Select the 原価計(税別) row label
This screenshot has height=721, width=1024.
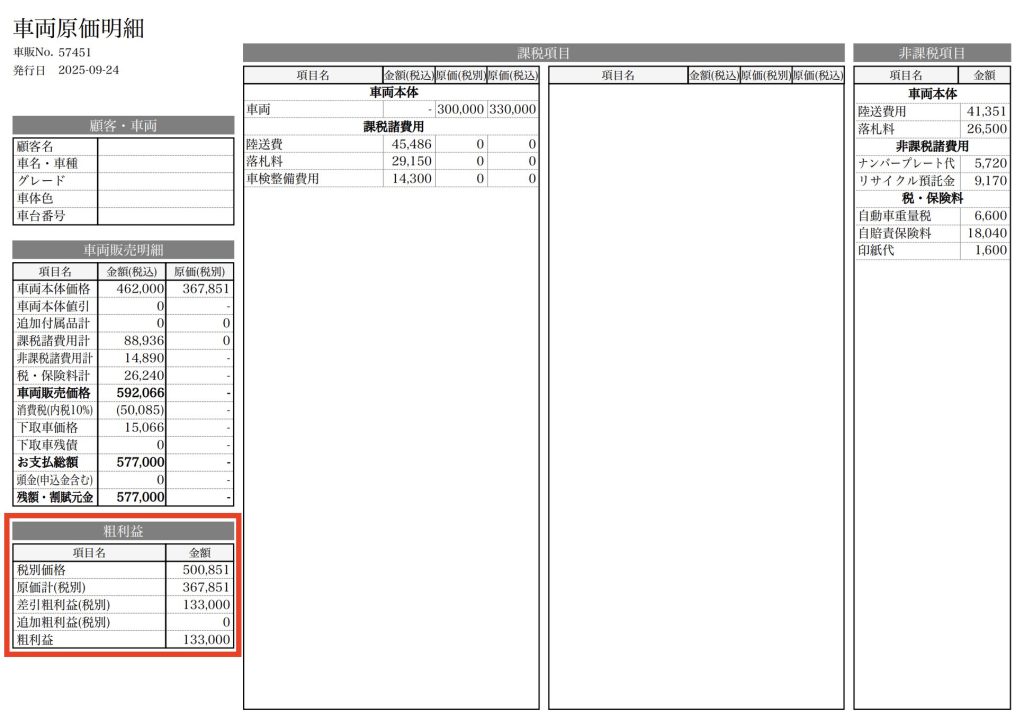[x=55, y=587]
